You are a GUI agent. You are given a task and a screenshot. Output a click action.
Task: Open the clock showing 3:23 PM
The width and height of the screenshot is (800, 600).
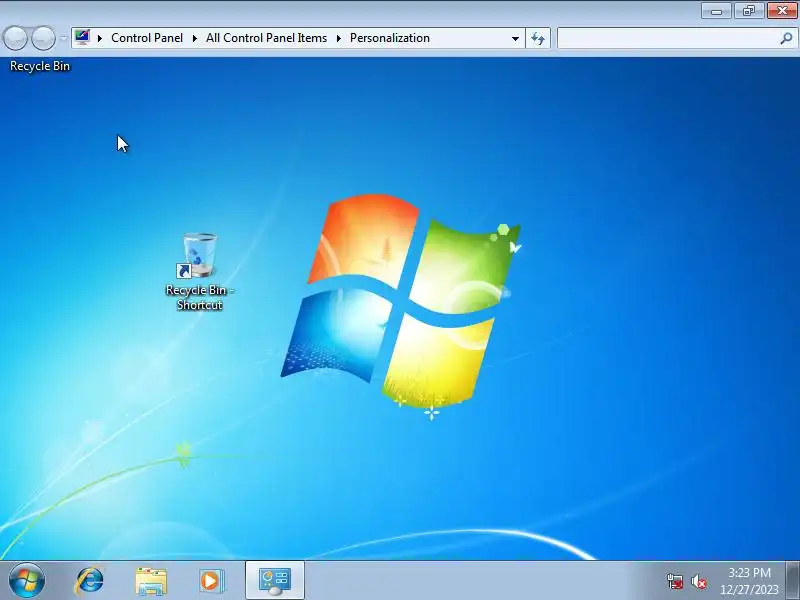pyautogui.click(x=749, y=581)
